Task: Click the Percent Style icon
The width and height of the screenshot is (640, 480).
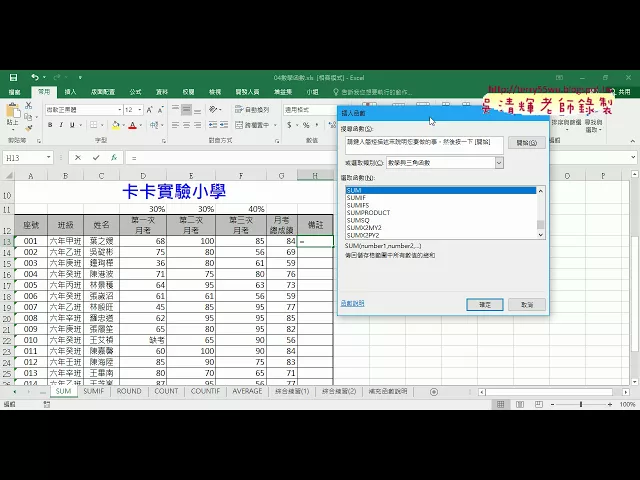Action: (306, 125)
